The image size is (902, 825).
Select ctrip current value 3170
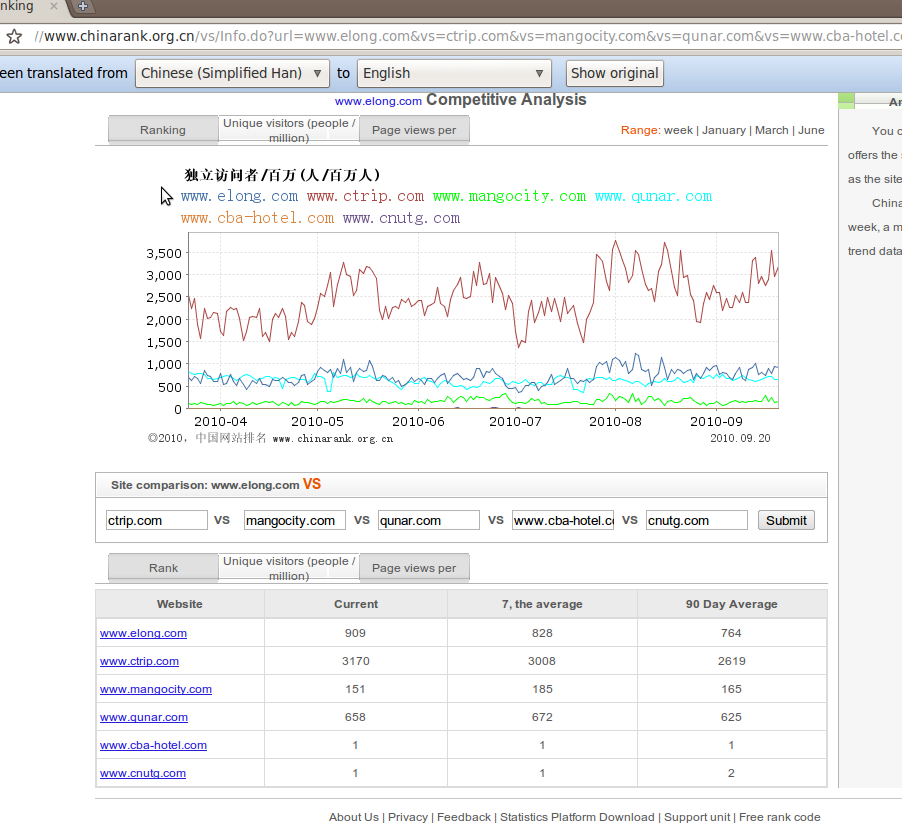click(356, 661)
